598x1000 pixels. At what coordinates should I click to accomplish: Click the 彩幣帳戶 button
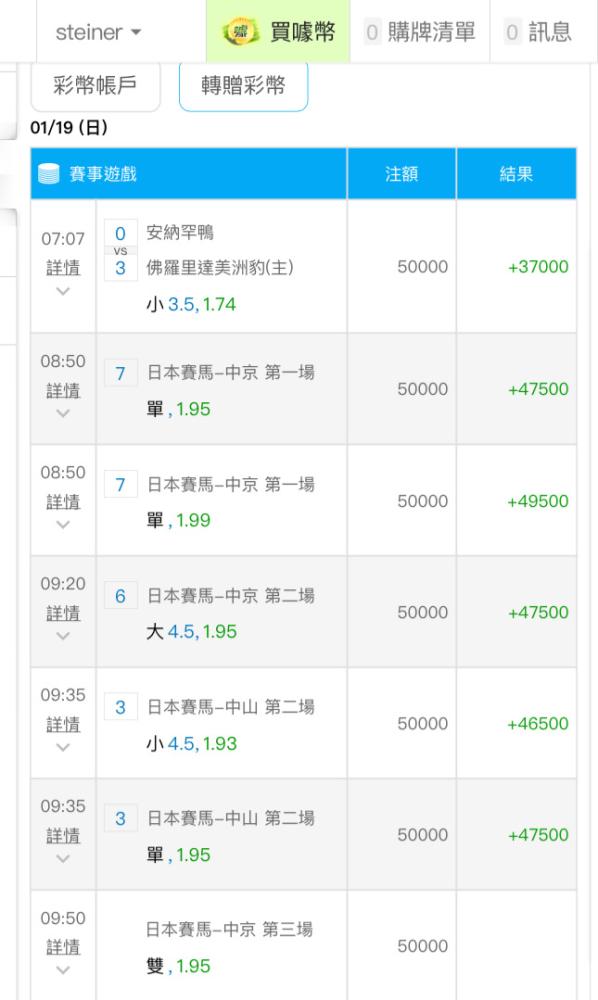pos(96,85)
